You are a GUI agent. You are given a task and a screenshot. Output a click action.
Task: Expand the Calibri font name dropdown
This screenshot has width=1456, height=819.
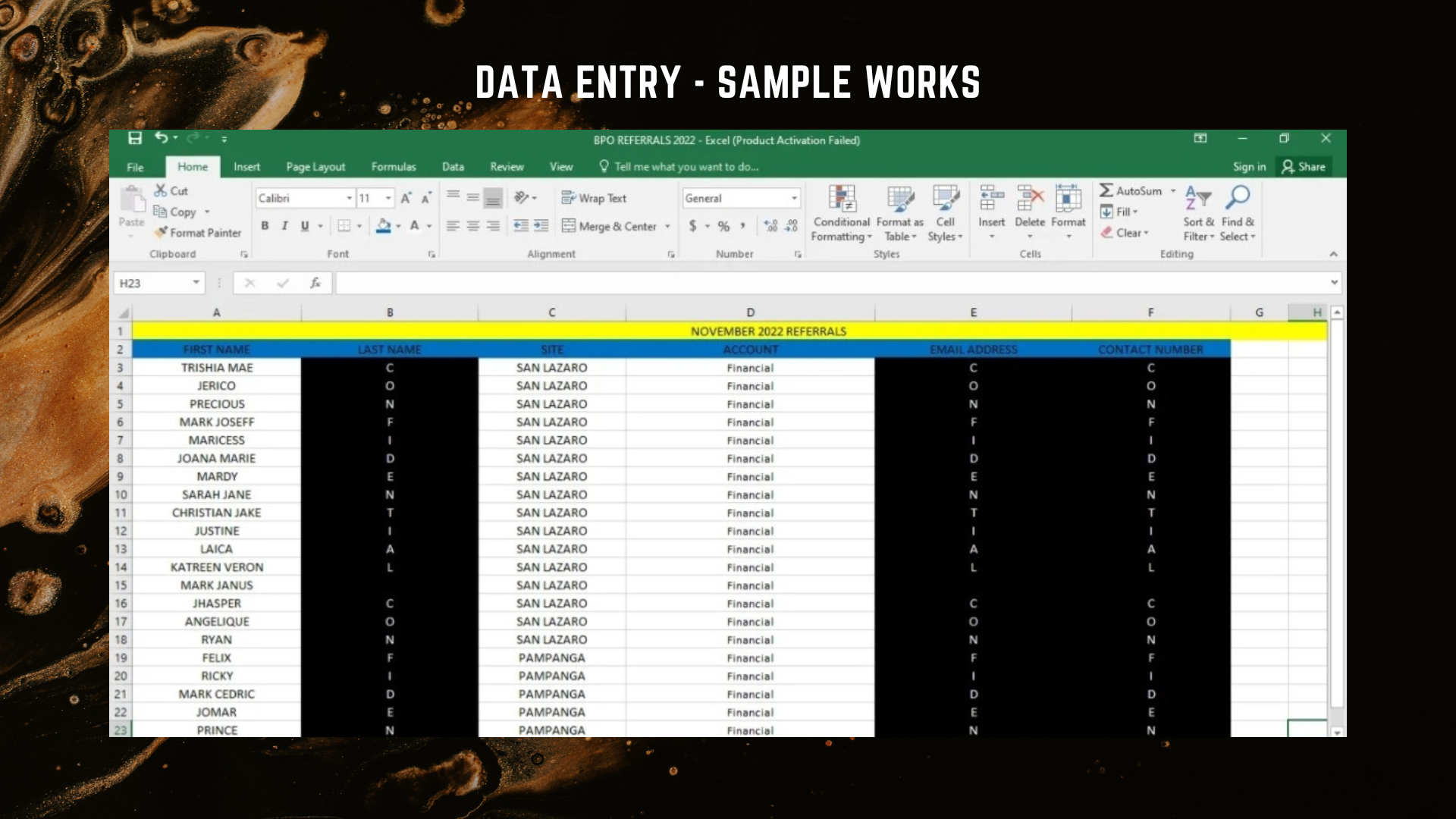[349, 198]
